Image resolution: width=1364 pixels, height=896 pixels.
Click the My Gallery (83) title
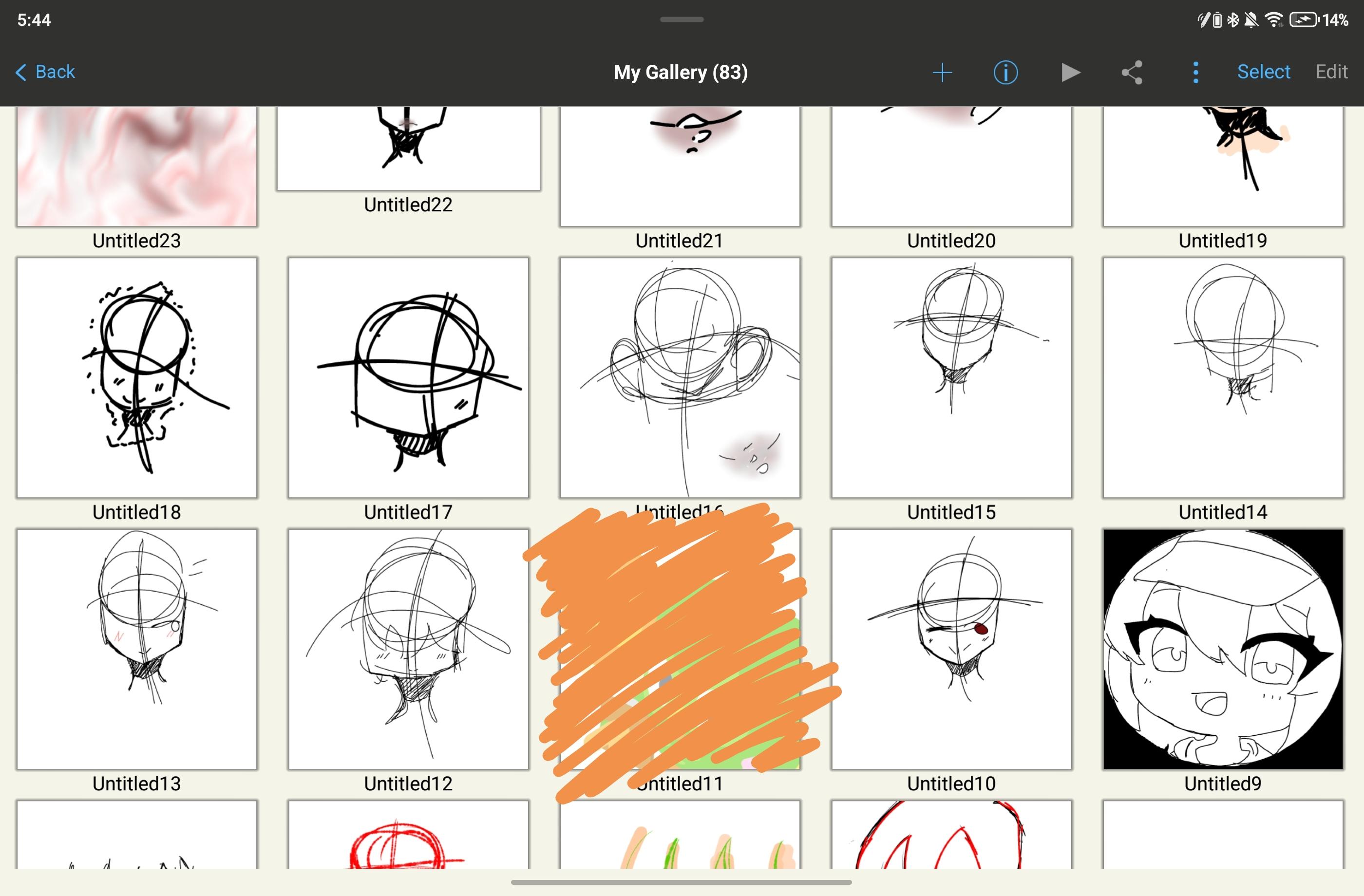(x=681, y=72)
